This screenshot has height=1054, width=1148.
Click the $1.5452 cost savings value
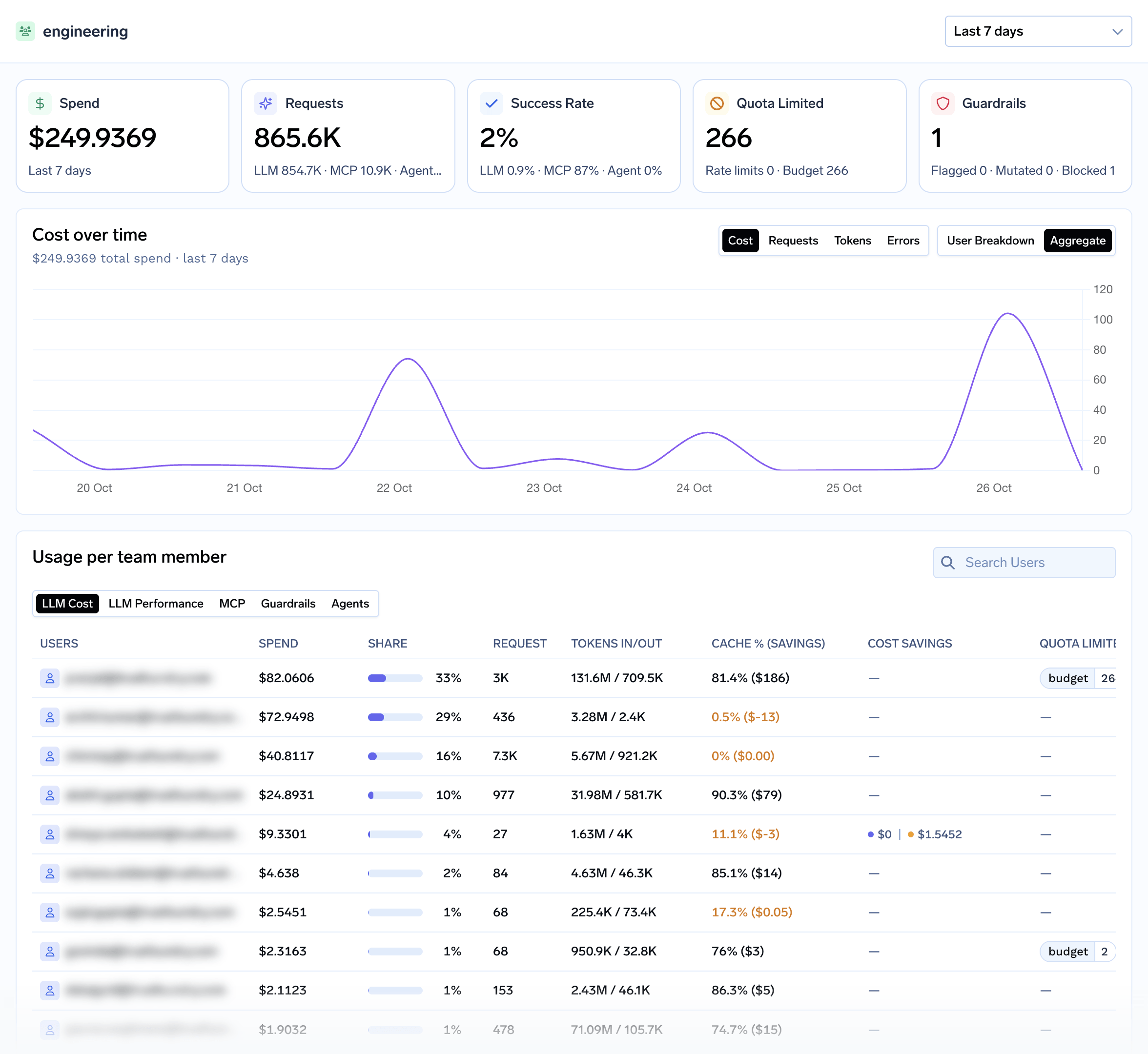click(939, 834)
